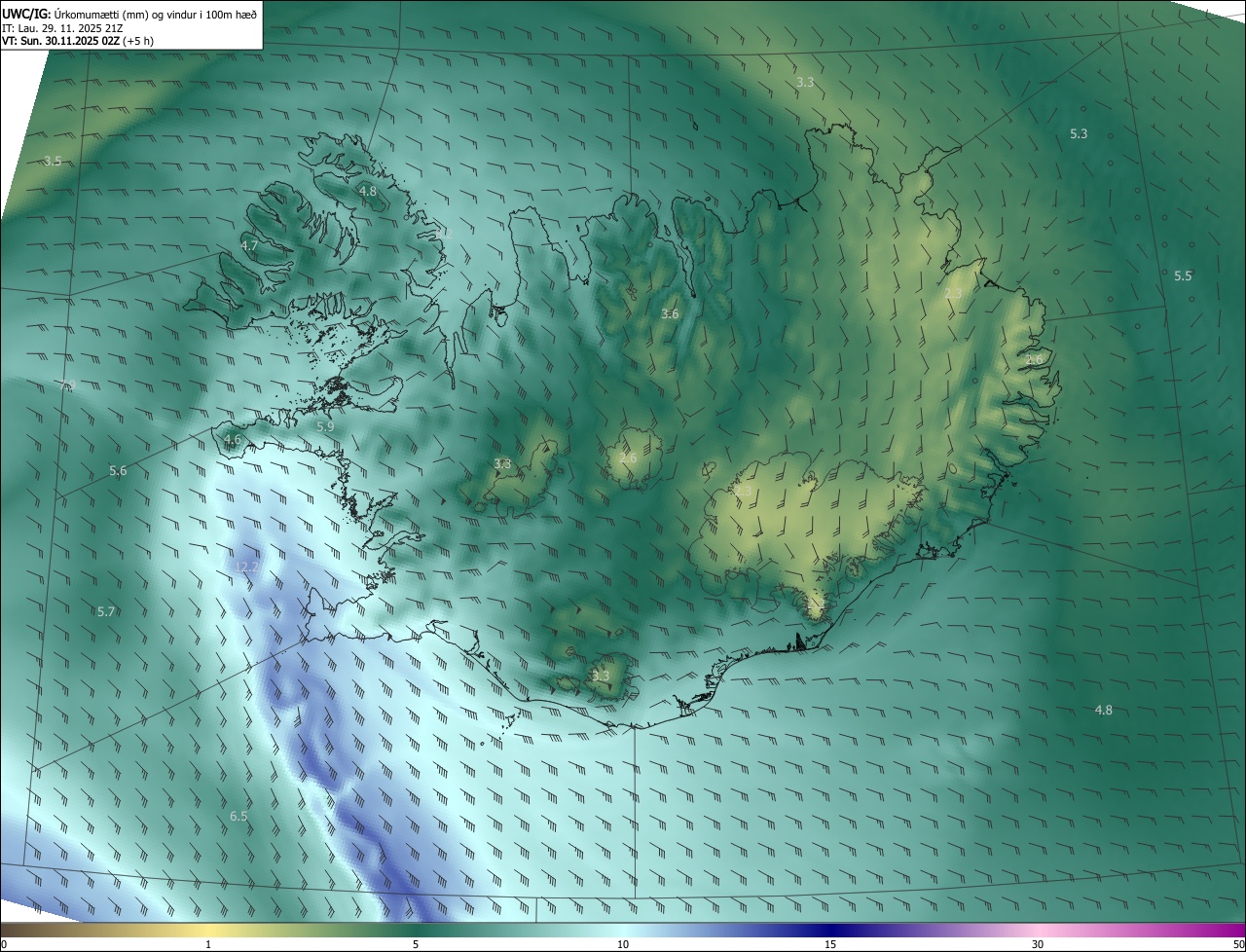Click the 30 tick on the color scale
Screen dimensions: 1246x952
click(x=1038, y=944)
